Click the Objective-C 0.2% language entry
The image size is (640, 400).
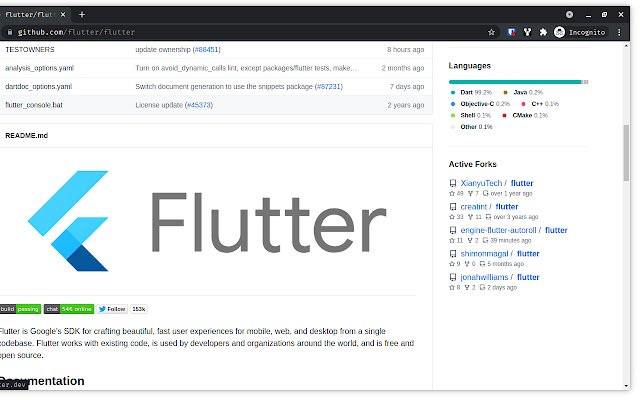coord(480,104)
